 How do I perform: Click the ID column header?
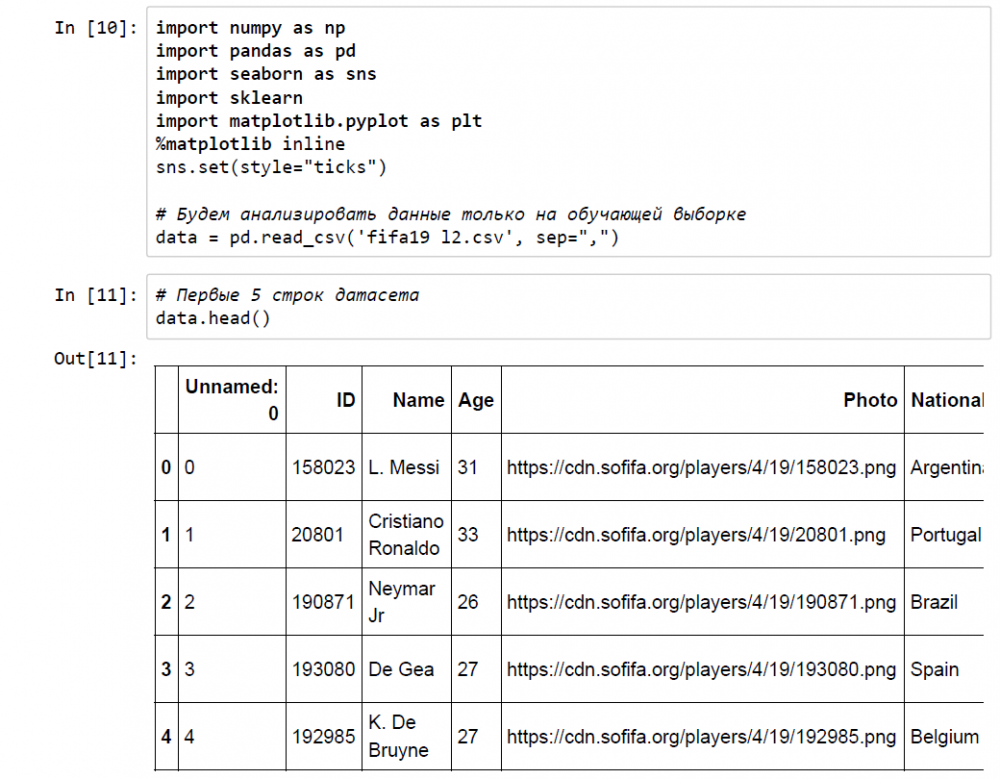345,400
